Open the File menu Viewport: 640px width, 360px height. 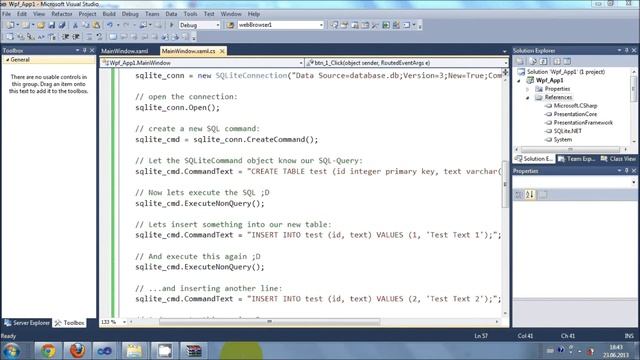coord(7,14)
